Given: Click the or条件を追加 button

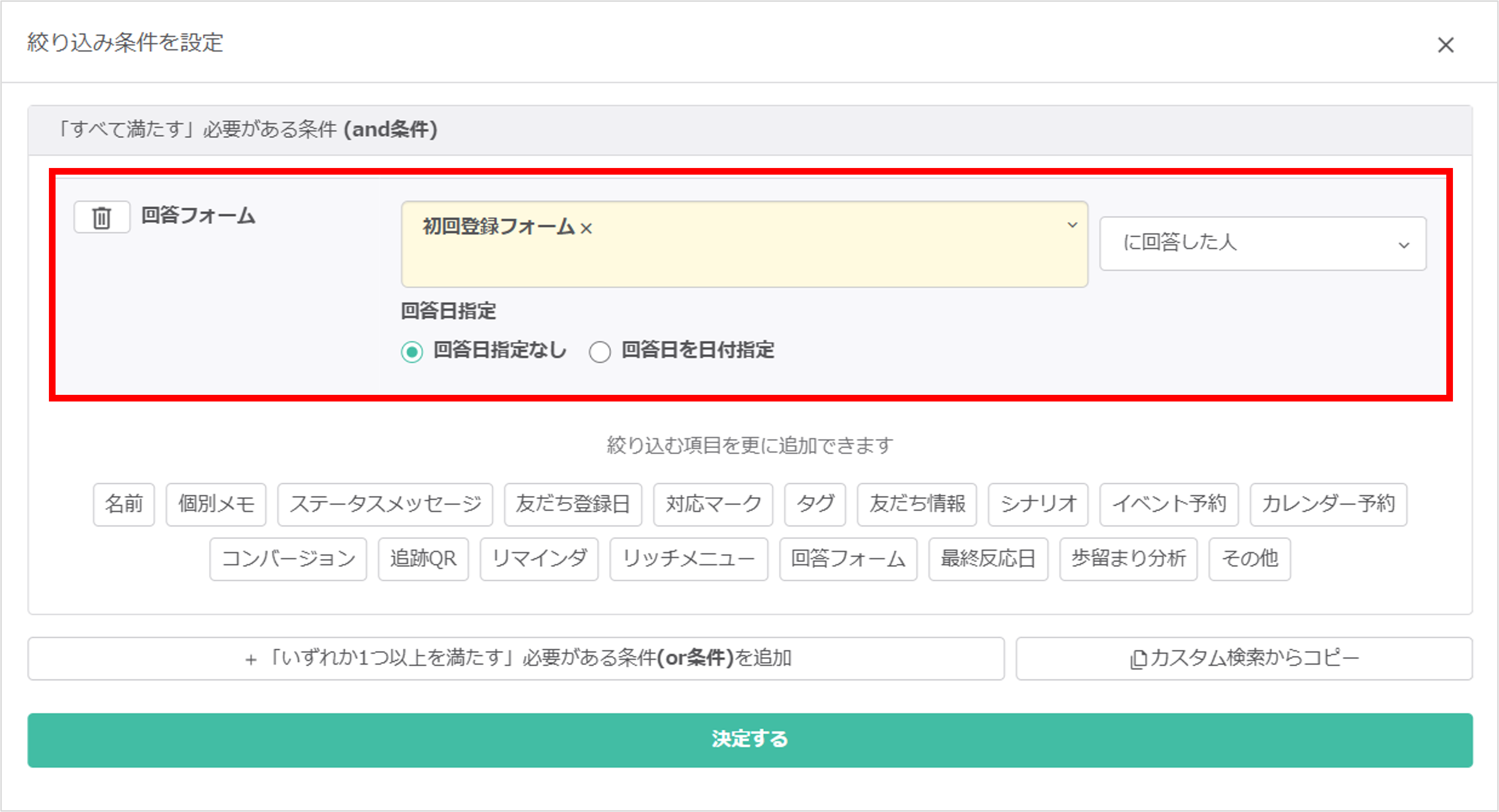Looking at the screenshot, I should [x=516, y=658].
